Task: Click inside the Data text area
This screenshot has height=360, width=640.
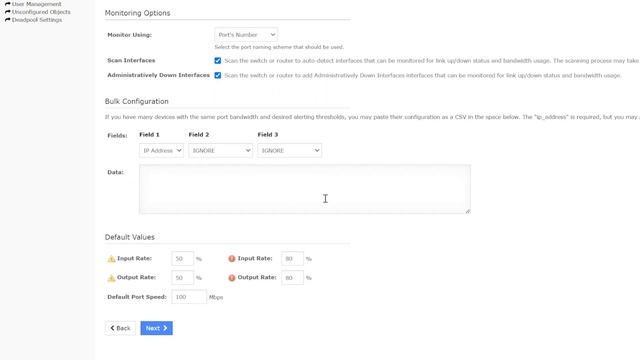Action: click(304, 189)
